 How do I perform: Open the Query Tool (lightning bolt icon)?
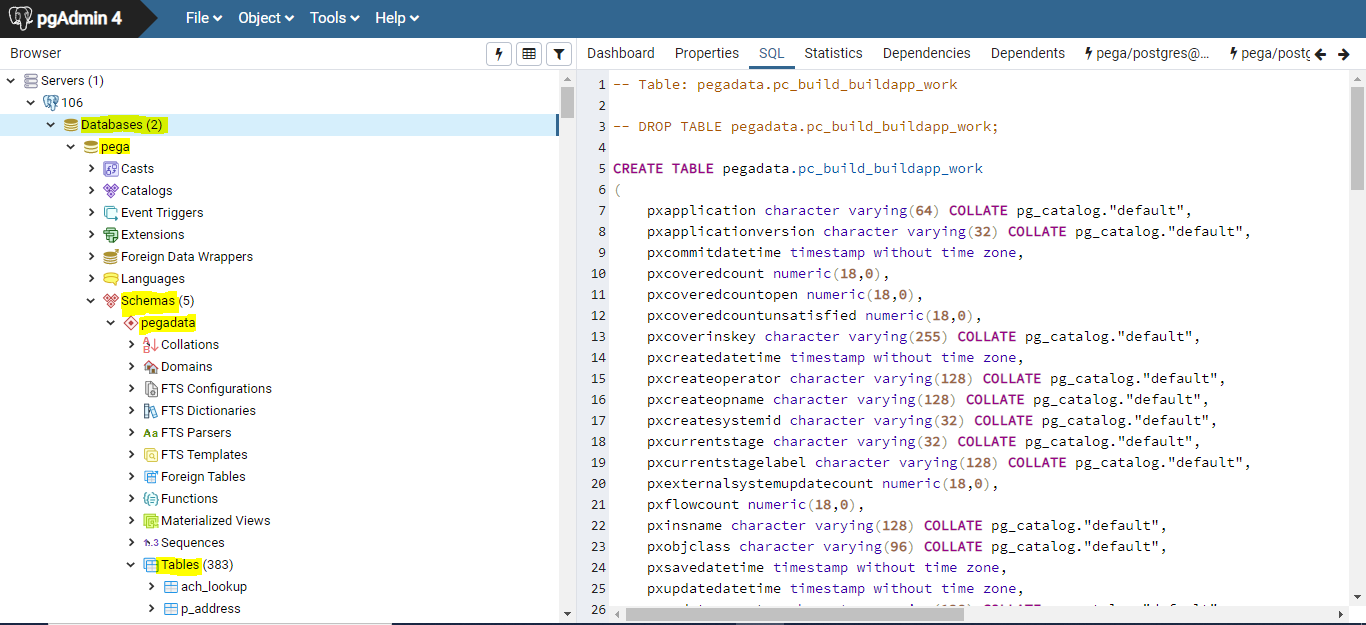(x=498, y=53)
